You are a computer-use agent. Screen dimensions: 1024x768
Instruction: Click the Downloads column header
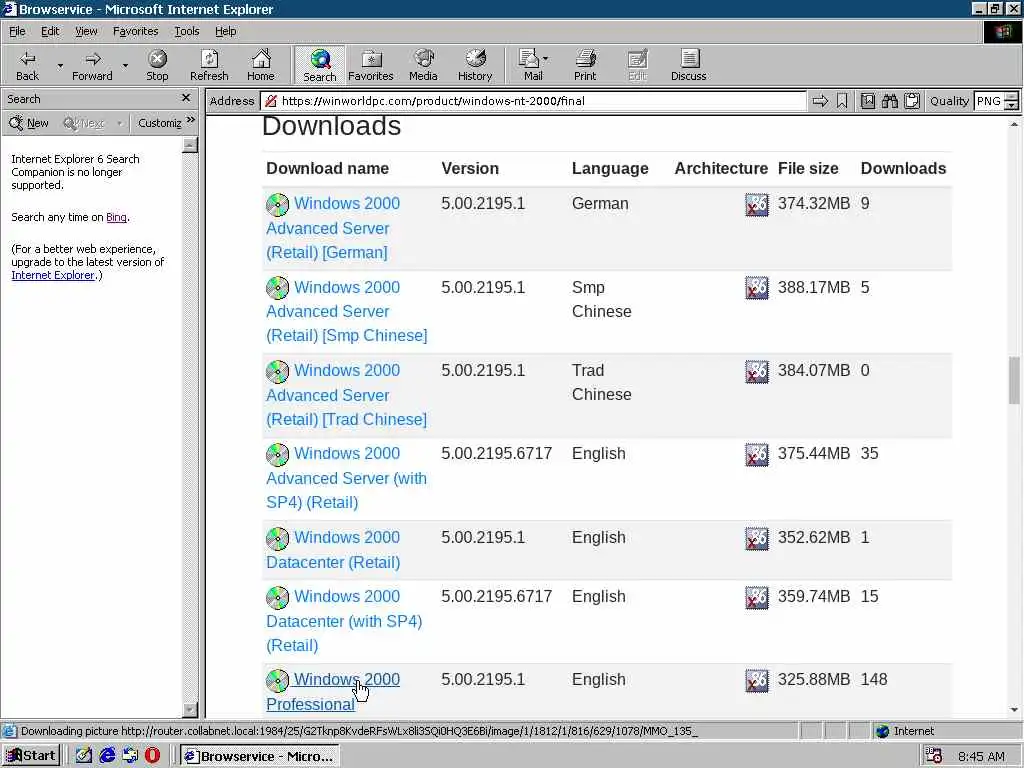pyautogui.click(x=903, y=168)
